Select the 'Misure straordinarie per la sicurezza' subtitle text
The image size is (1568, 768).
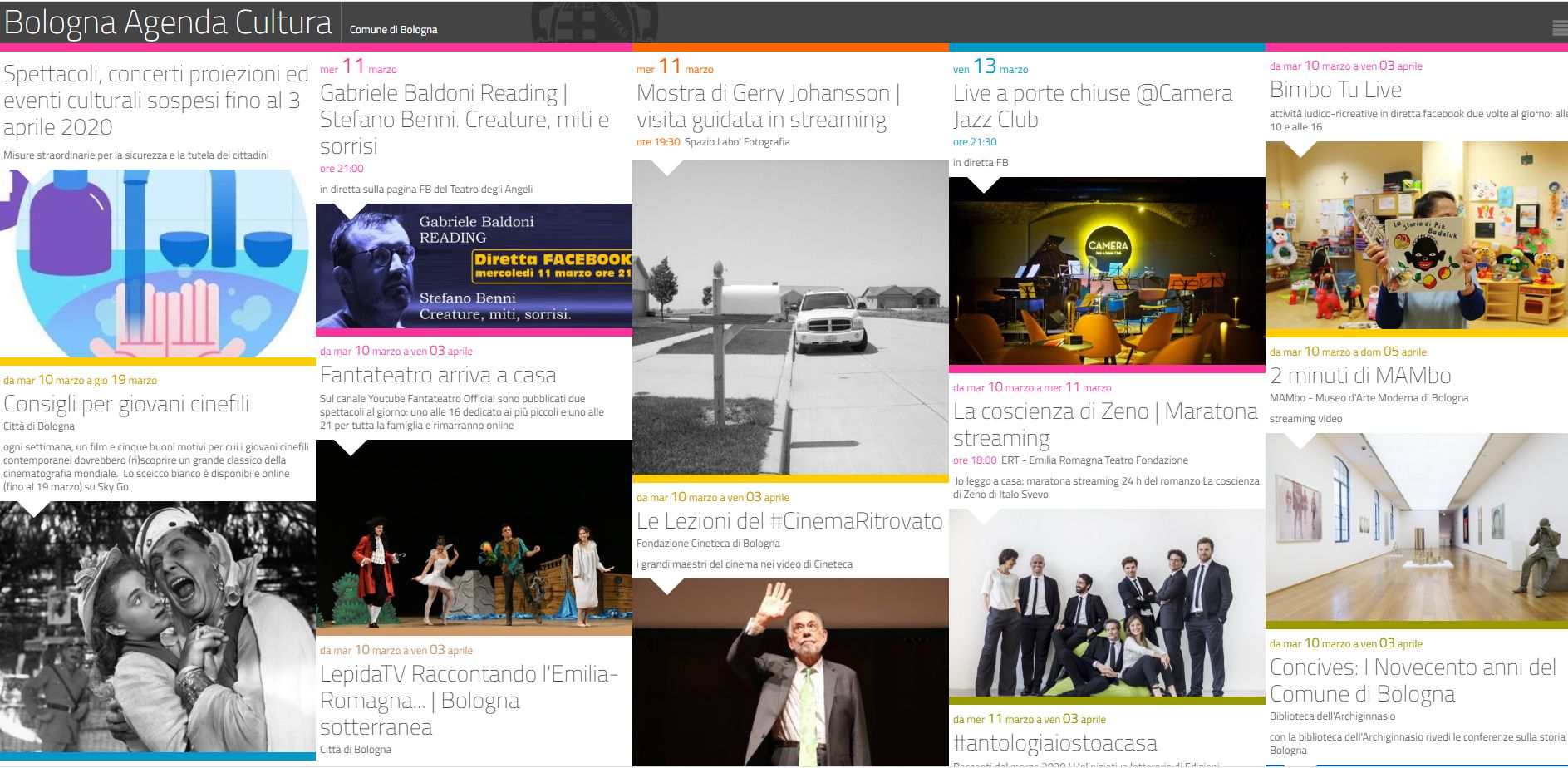(136, 155)
